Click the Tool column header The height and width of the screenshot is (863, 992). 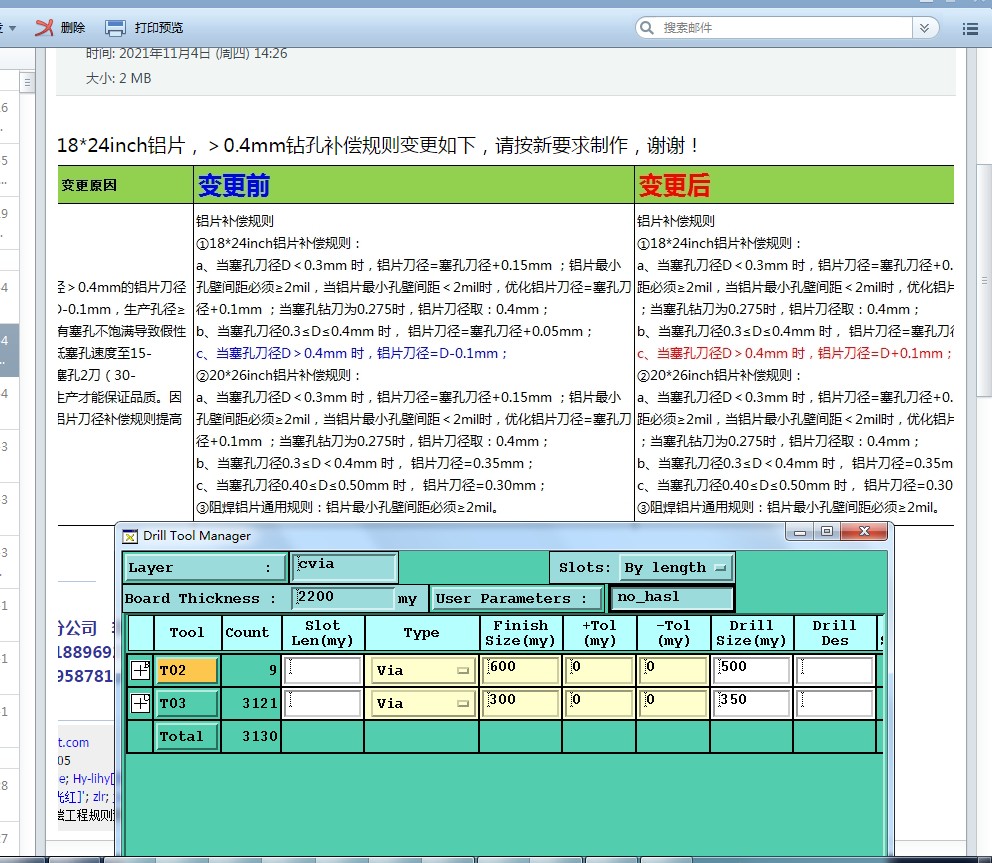click(x=187, y=633)
